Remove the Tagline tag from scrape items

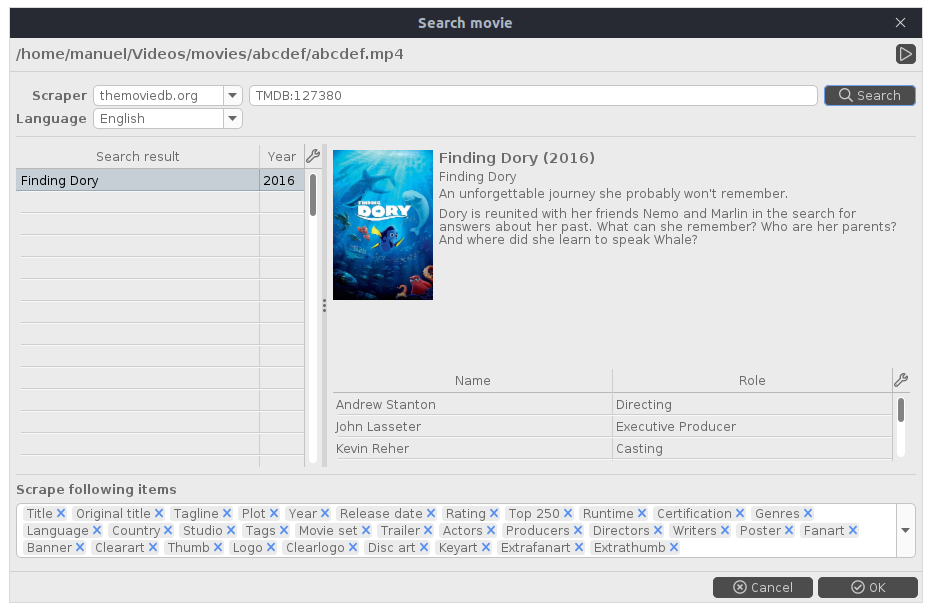[x=227, y=514]
